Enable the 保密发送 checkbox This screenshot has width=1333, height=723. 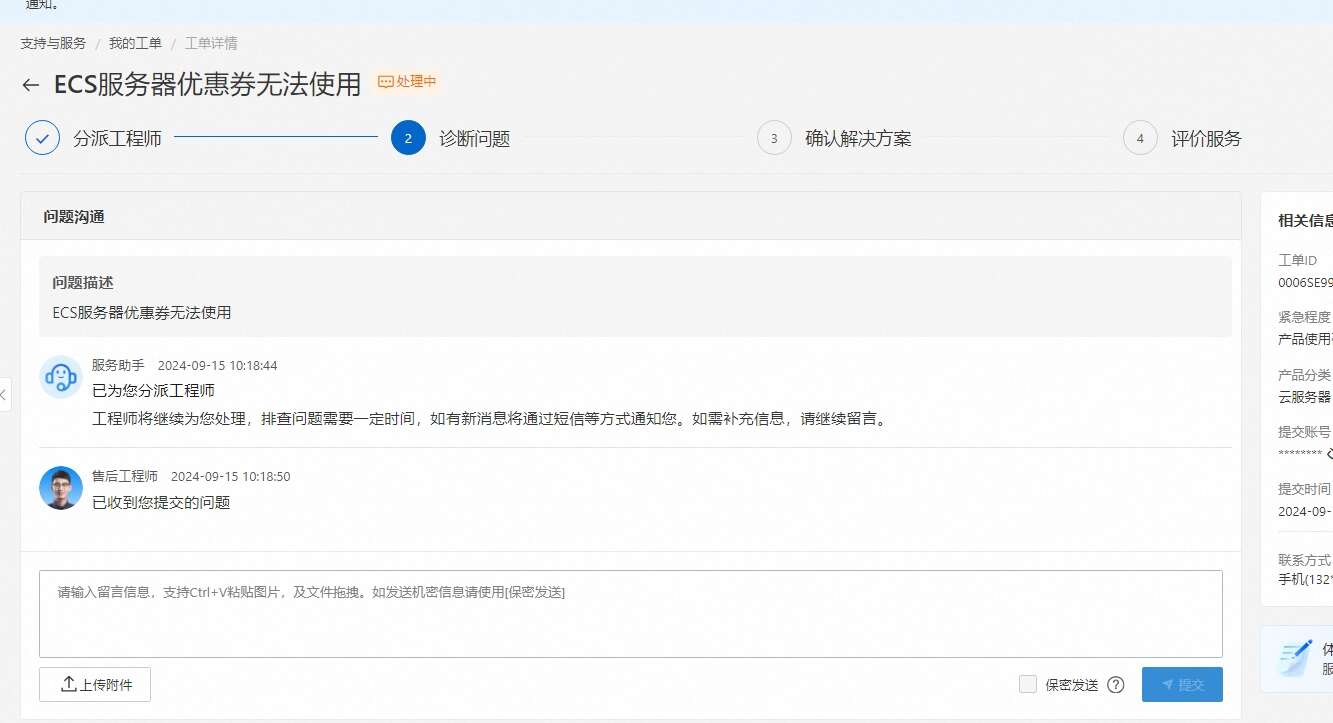coord(1027,684)
